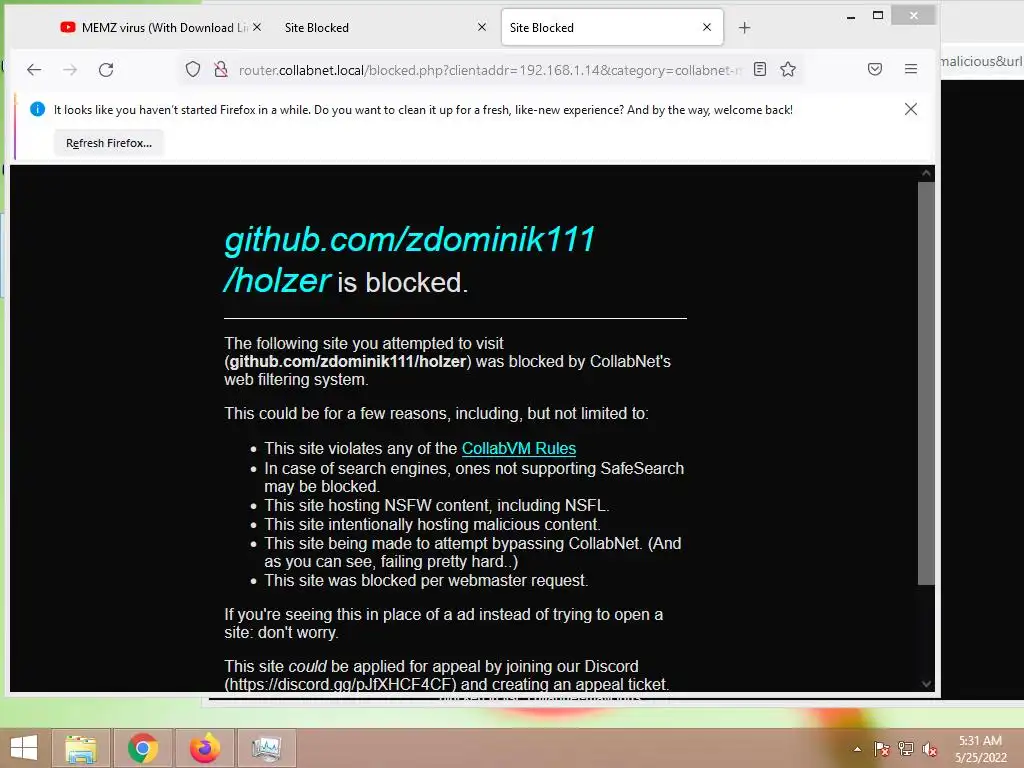
Task: Close the active Site Blocked tab
Action: click(707, 27)
